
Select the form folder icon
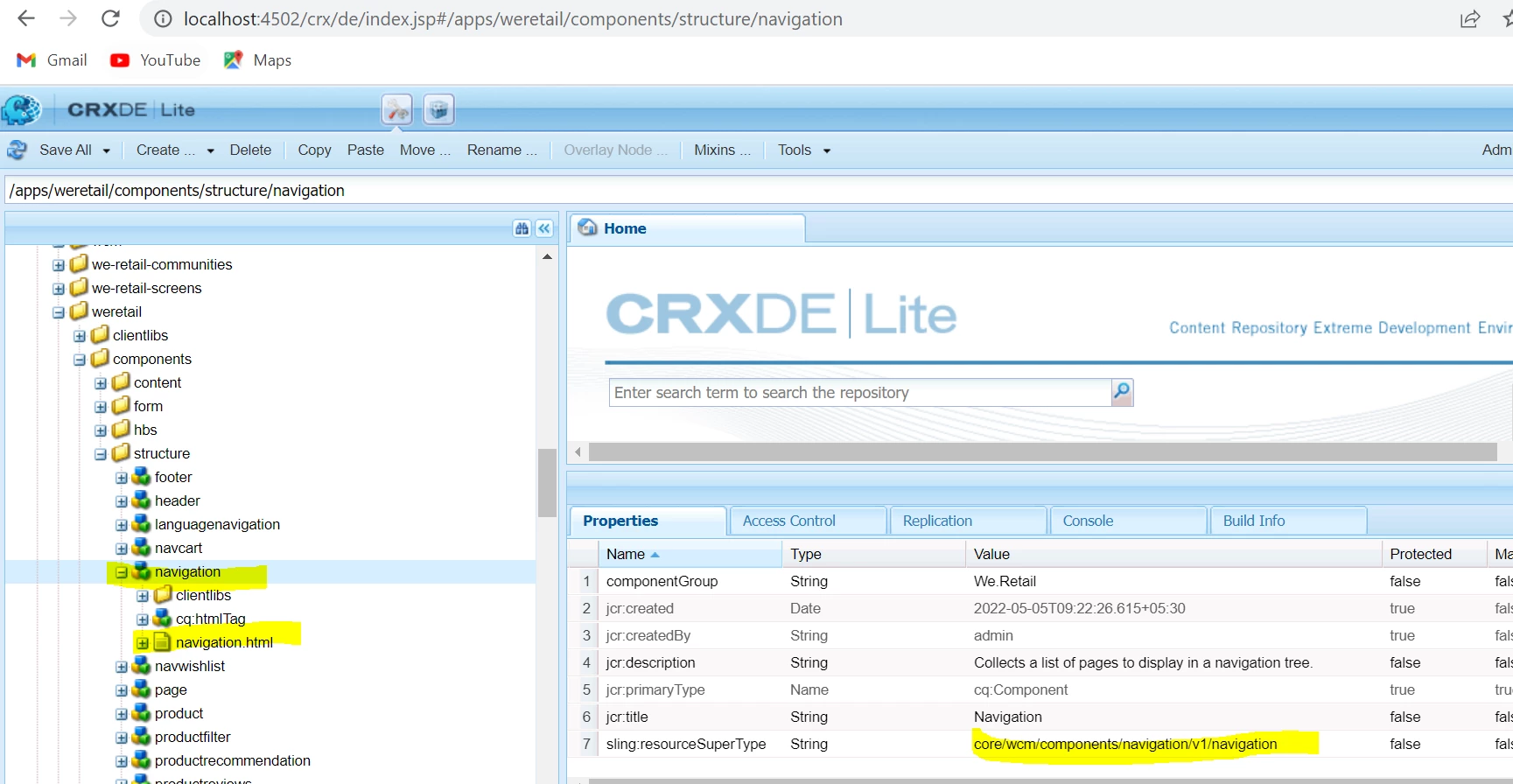pos(122,405)
